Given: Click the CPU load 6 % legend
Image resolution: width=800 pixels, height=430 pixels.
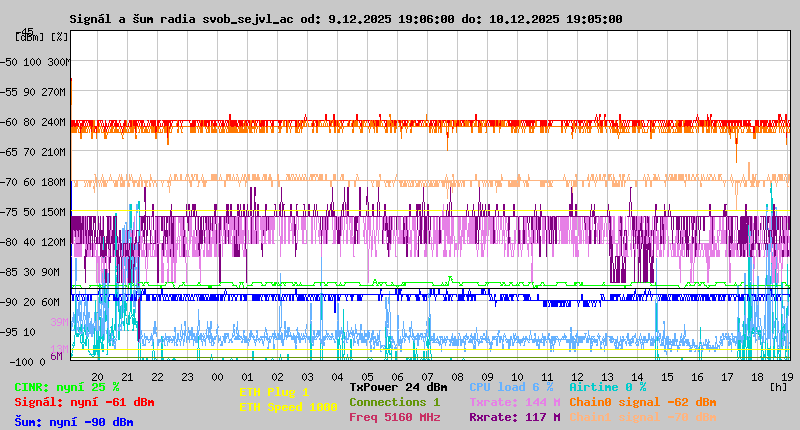Looking at the screenshot, I should coord(511,387).
